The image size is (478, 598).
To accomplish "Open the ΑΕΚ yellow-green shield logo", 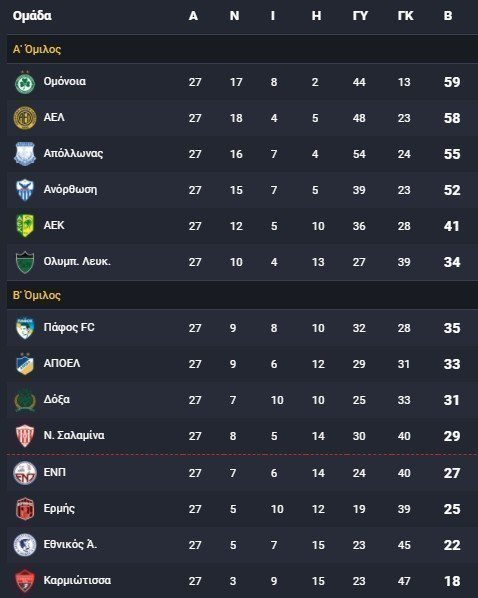I will click(x=25, y=225).
